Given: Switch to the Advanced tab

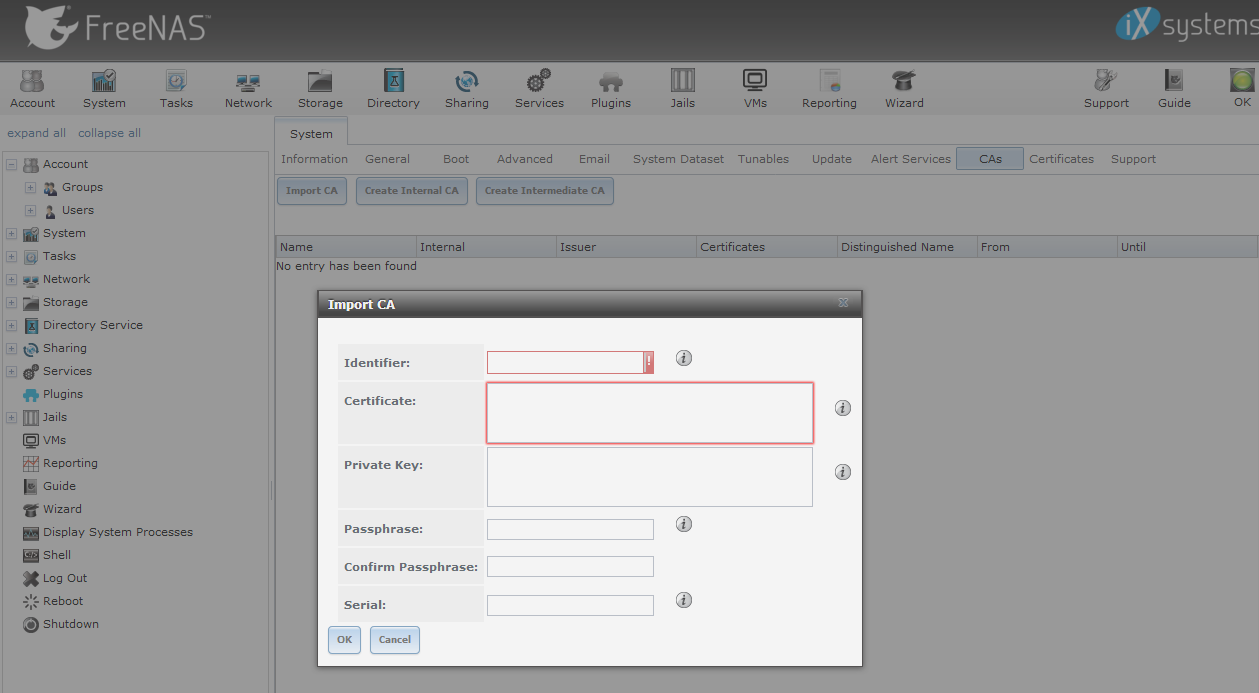Looking at the screenshot, I should click(x=525, y=159).
